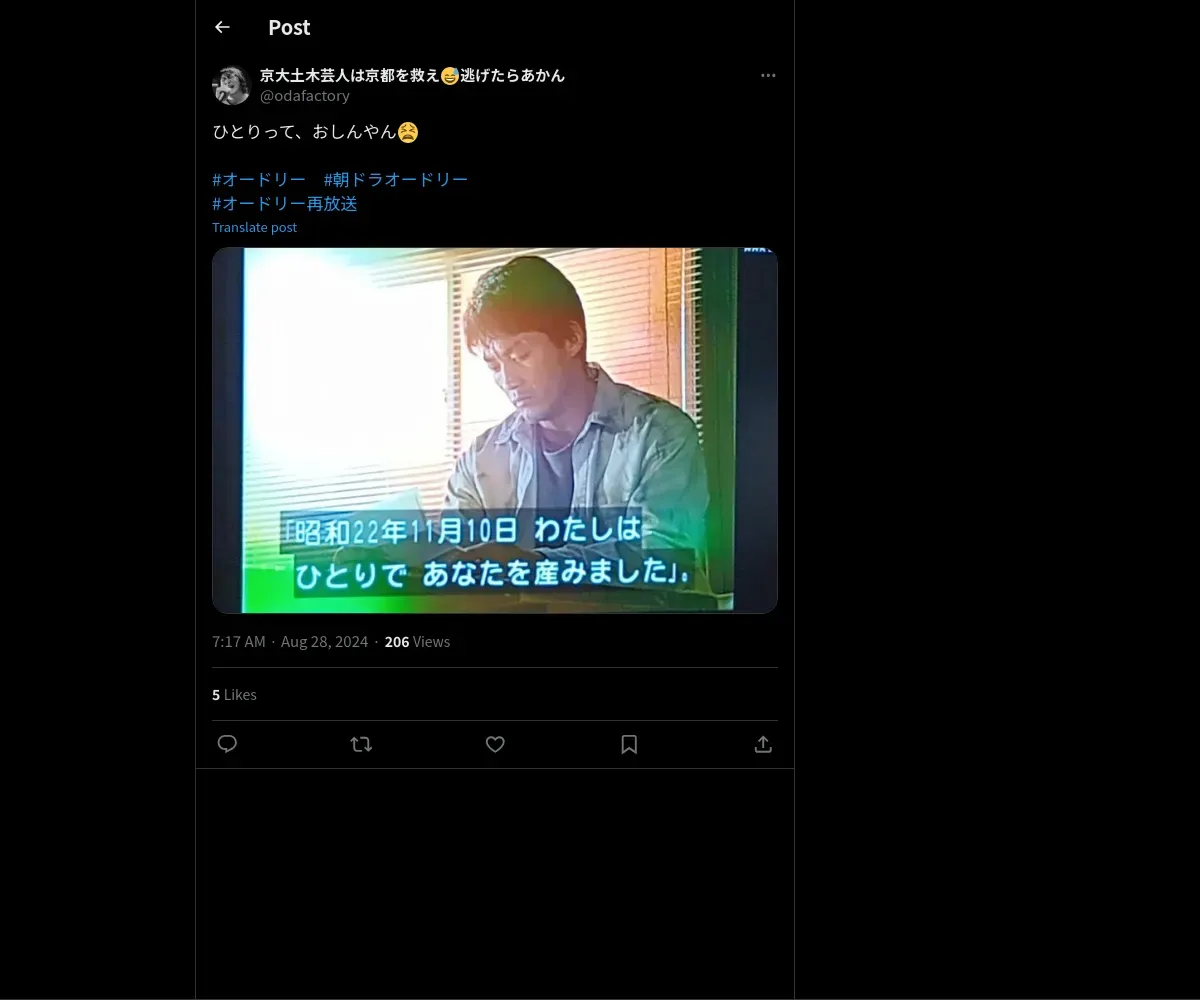The image size is (1200, 1000).
Task: Click the 206 Views count
Action: point(417,641)
